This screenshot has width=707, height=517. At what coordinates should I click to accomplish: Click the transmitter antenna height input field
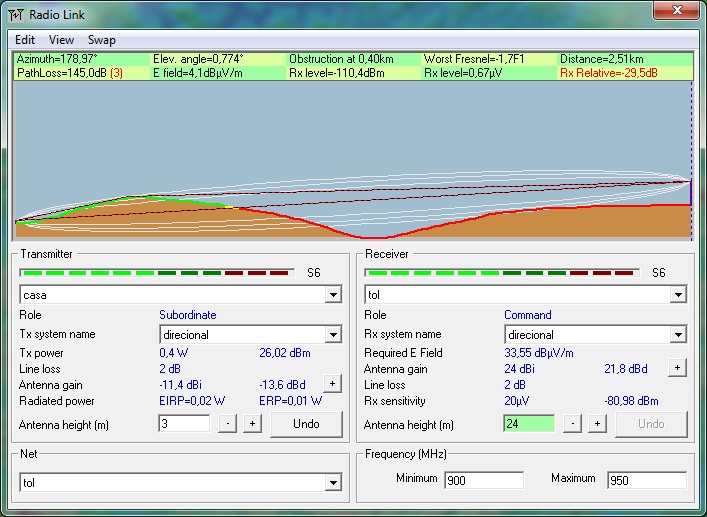184,424
